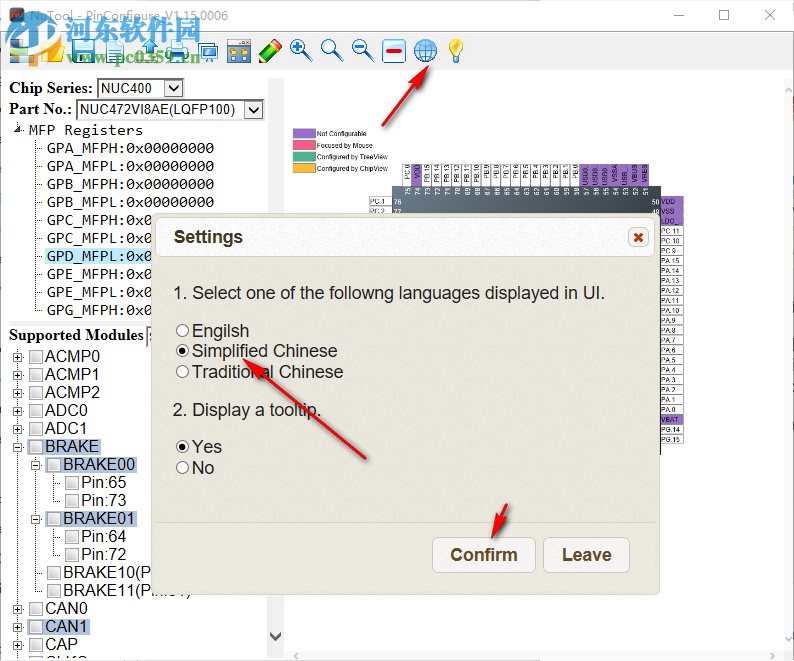The width and height of the screenshot is (794, 661).
Task: Check the Pin:72 checkbox
Action: tap(72, 555)
